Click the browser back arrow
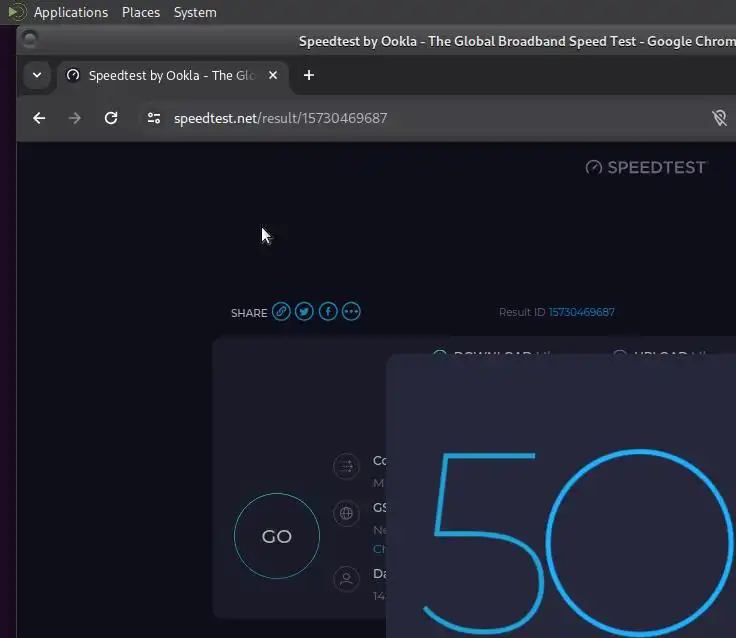 tap(39, 118)
